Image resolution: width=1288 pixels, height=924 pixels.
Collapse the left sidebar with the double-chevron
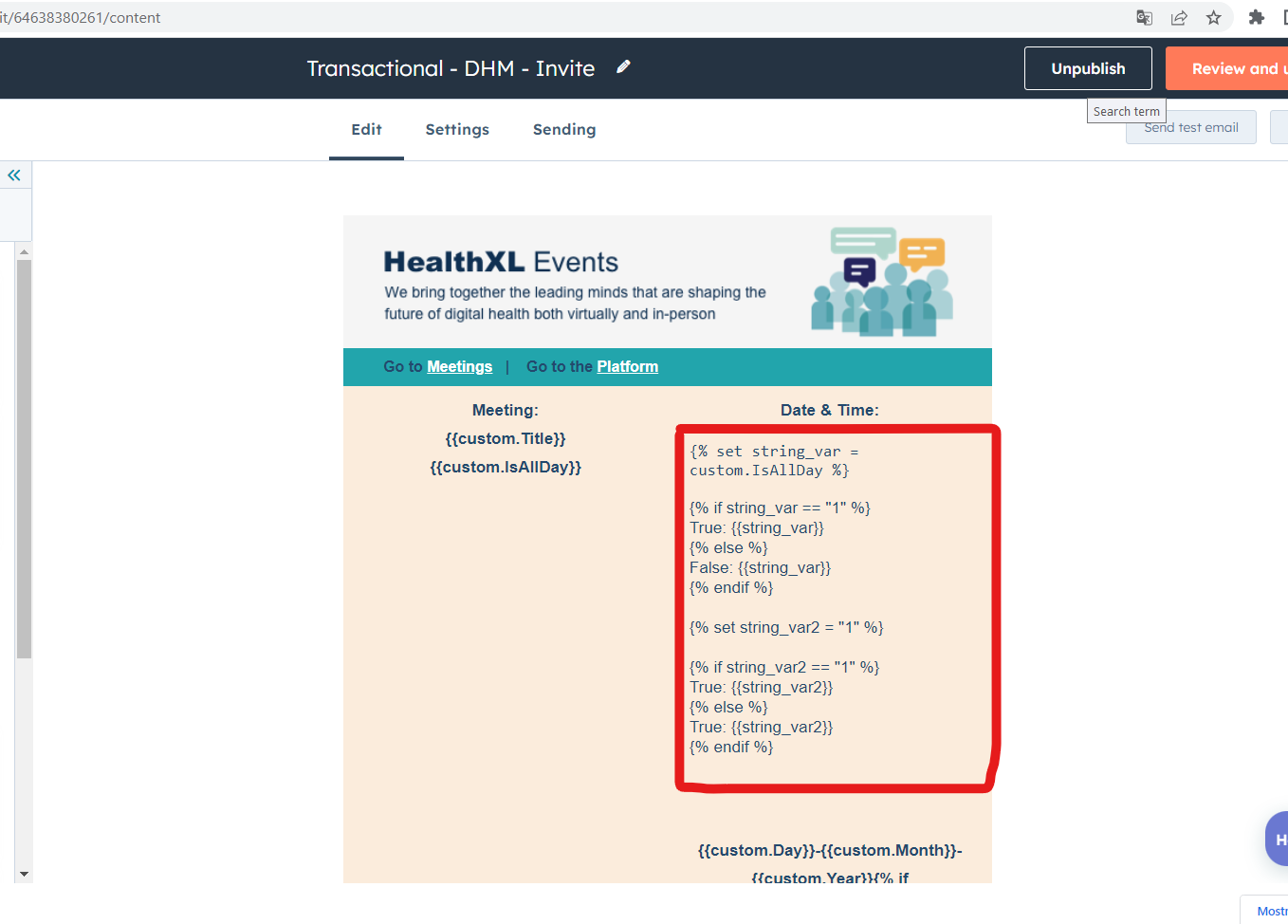coord(14,175)
